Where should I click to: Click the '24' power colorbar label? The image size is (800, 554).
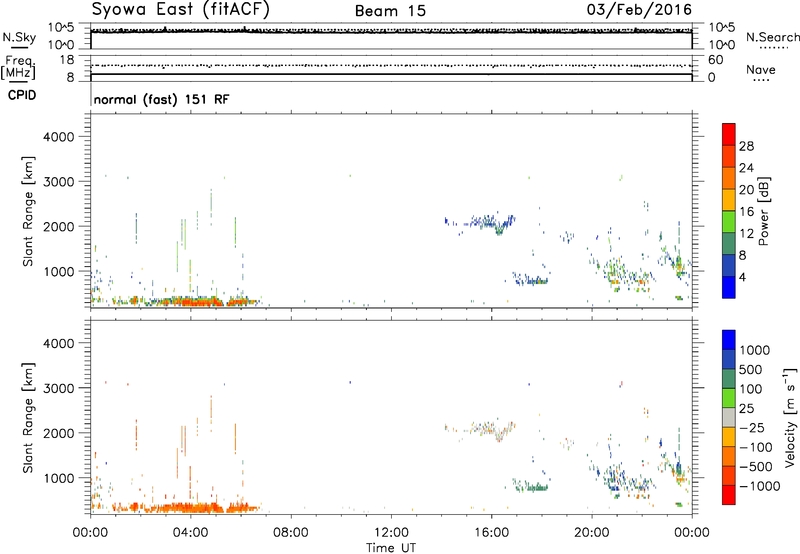click(746, 168)
